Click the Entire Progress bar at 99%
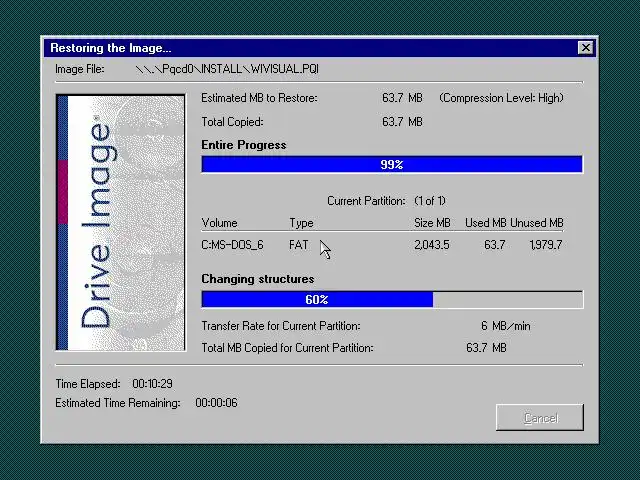This screenshot has height=480, width=640. click(392, 164)
